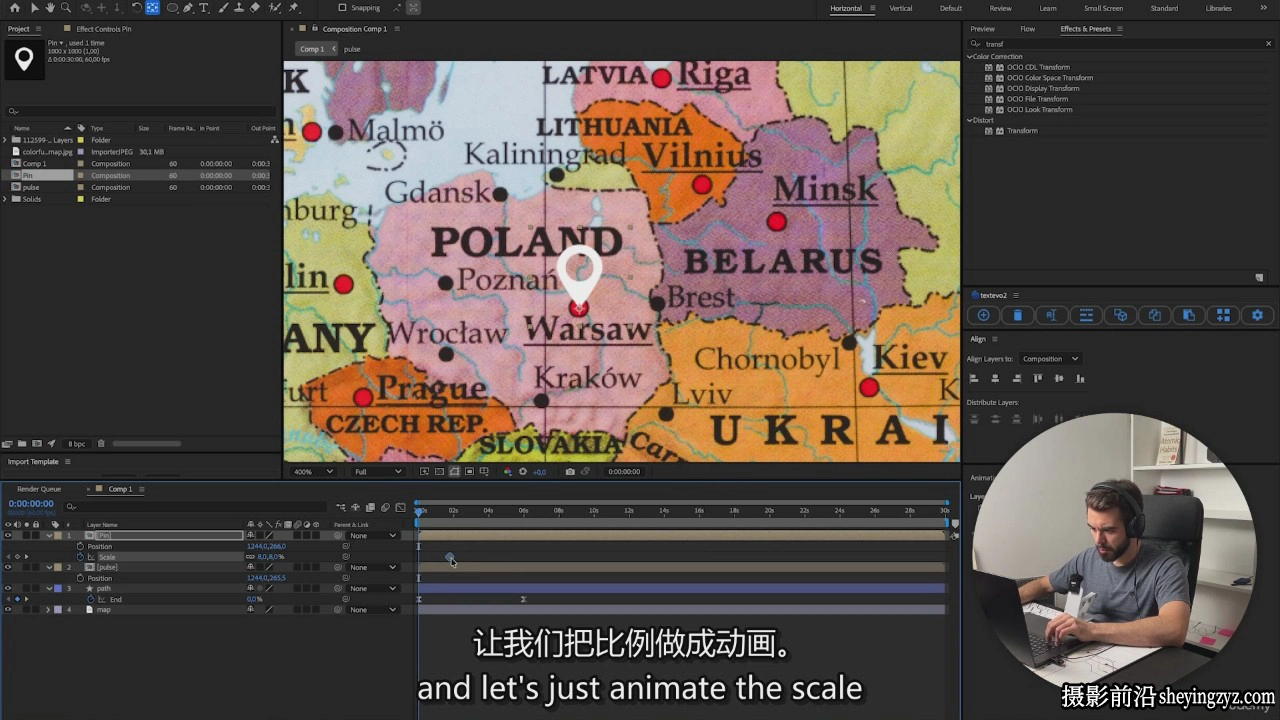This screenshot has width=1280, height=720.
Task: Click Pin layer tan label color swatch
Action: tap(58, 536)
